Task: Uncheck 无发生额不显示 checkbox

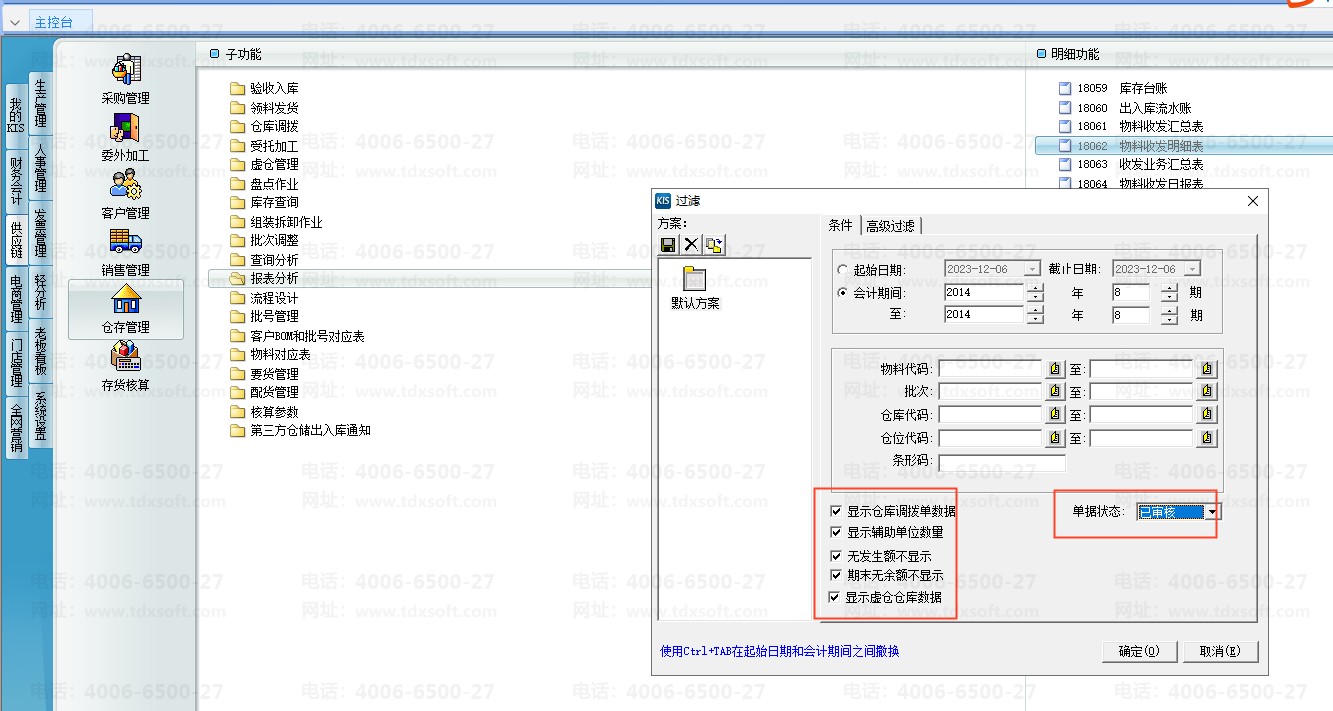Action: 836,556
